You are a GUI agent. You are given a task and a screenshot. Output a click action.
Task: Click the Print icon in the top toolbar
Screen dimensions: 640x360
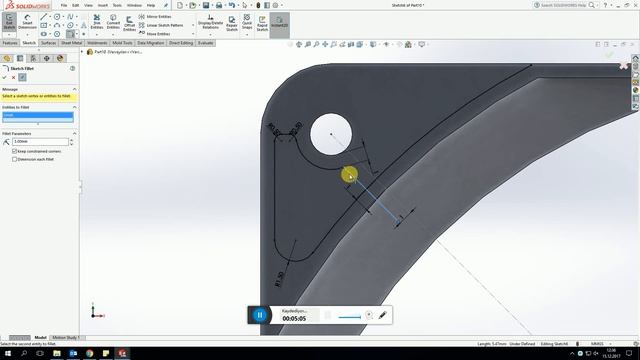click(x=219, y=5)
